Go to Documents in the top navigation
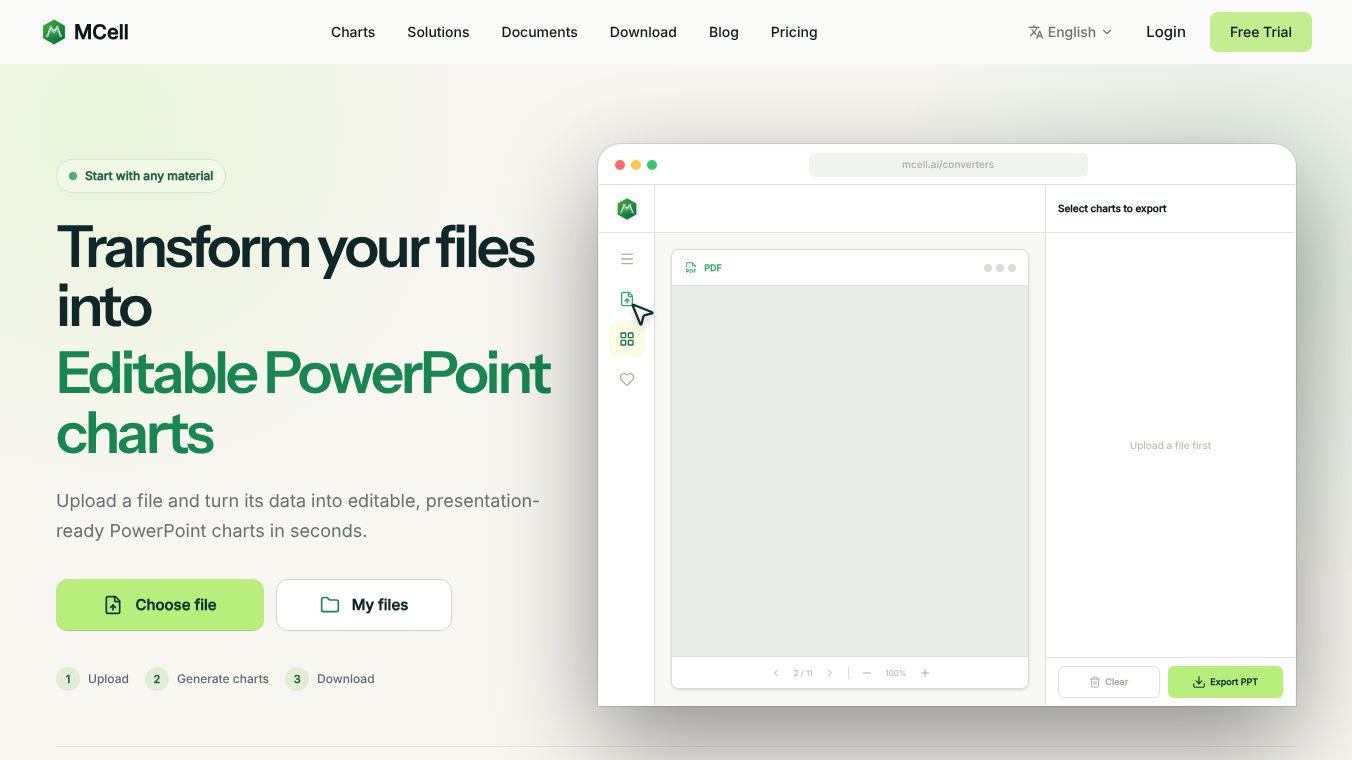 [539, 32]
